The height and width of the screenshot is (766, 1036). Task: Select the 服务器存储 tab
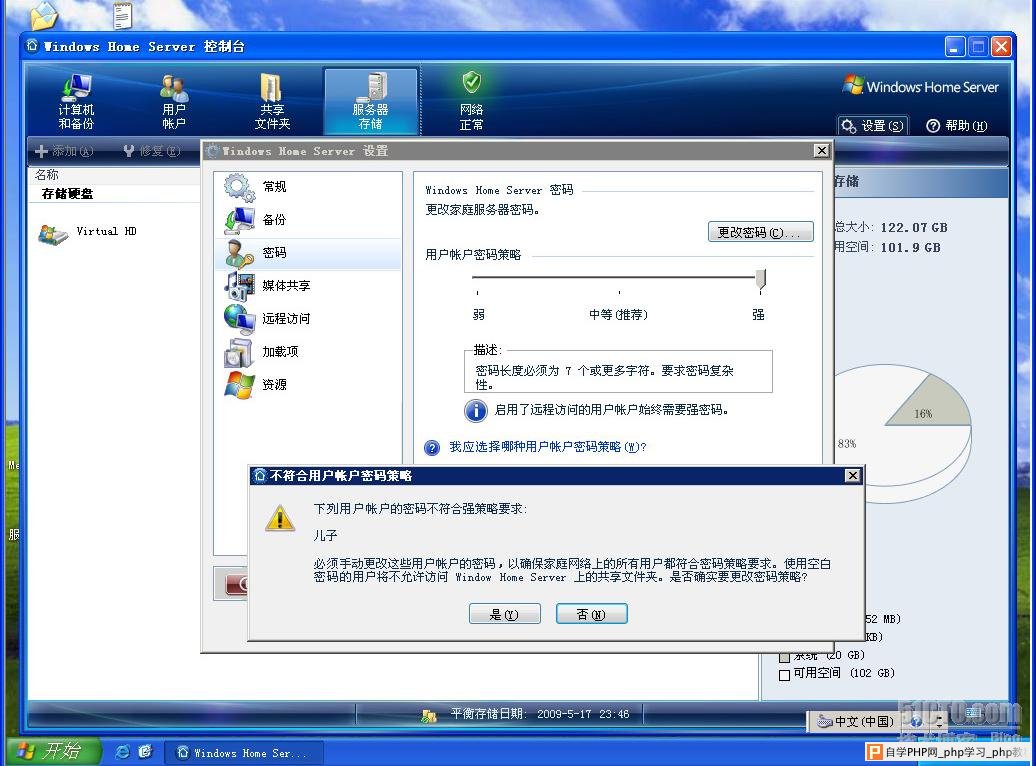tap(371, 101)
